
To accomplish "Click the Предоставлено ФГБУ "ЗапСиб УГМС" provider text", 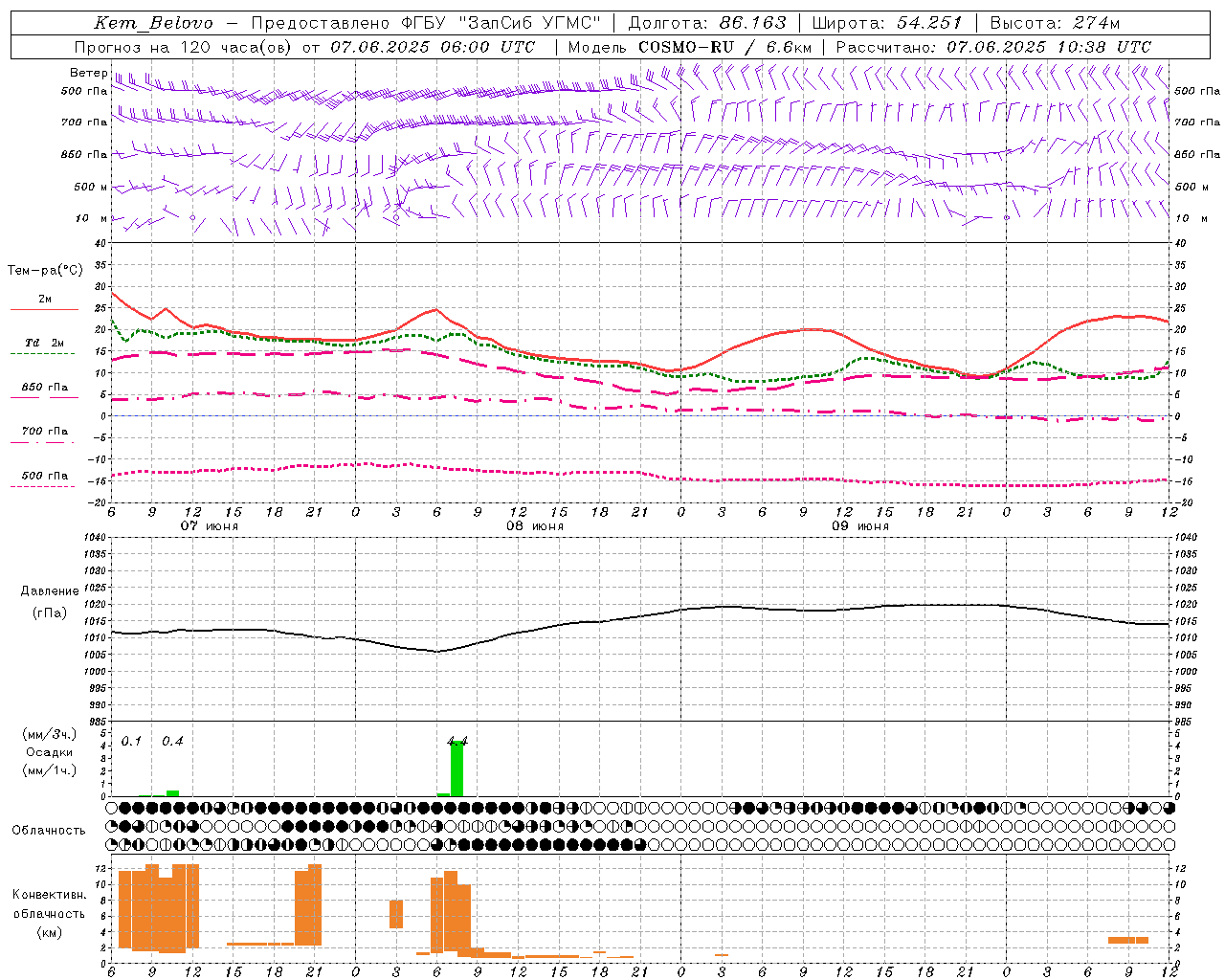I will [426, 23].
